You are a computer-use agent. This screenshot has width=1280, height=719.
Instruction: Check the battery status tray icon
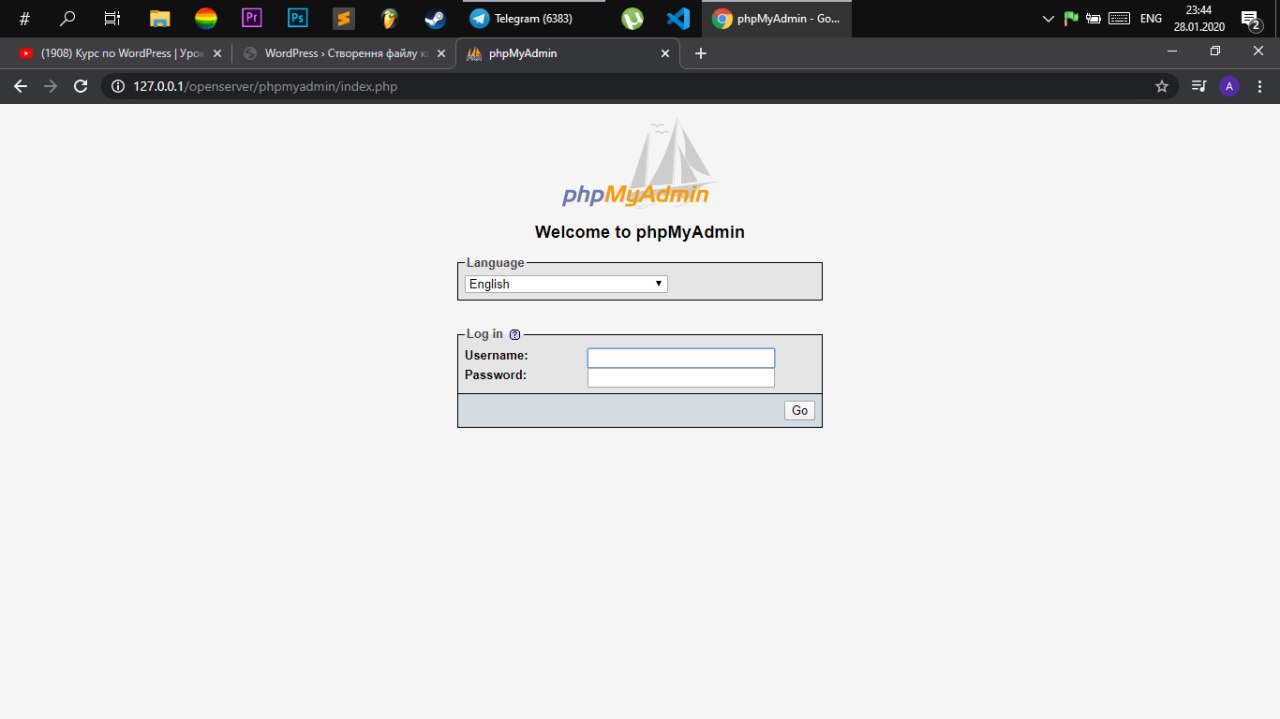pyautogui.click(x=1094, y=18)
